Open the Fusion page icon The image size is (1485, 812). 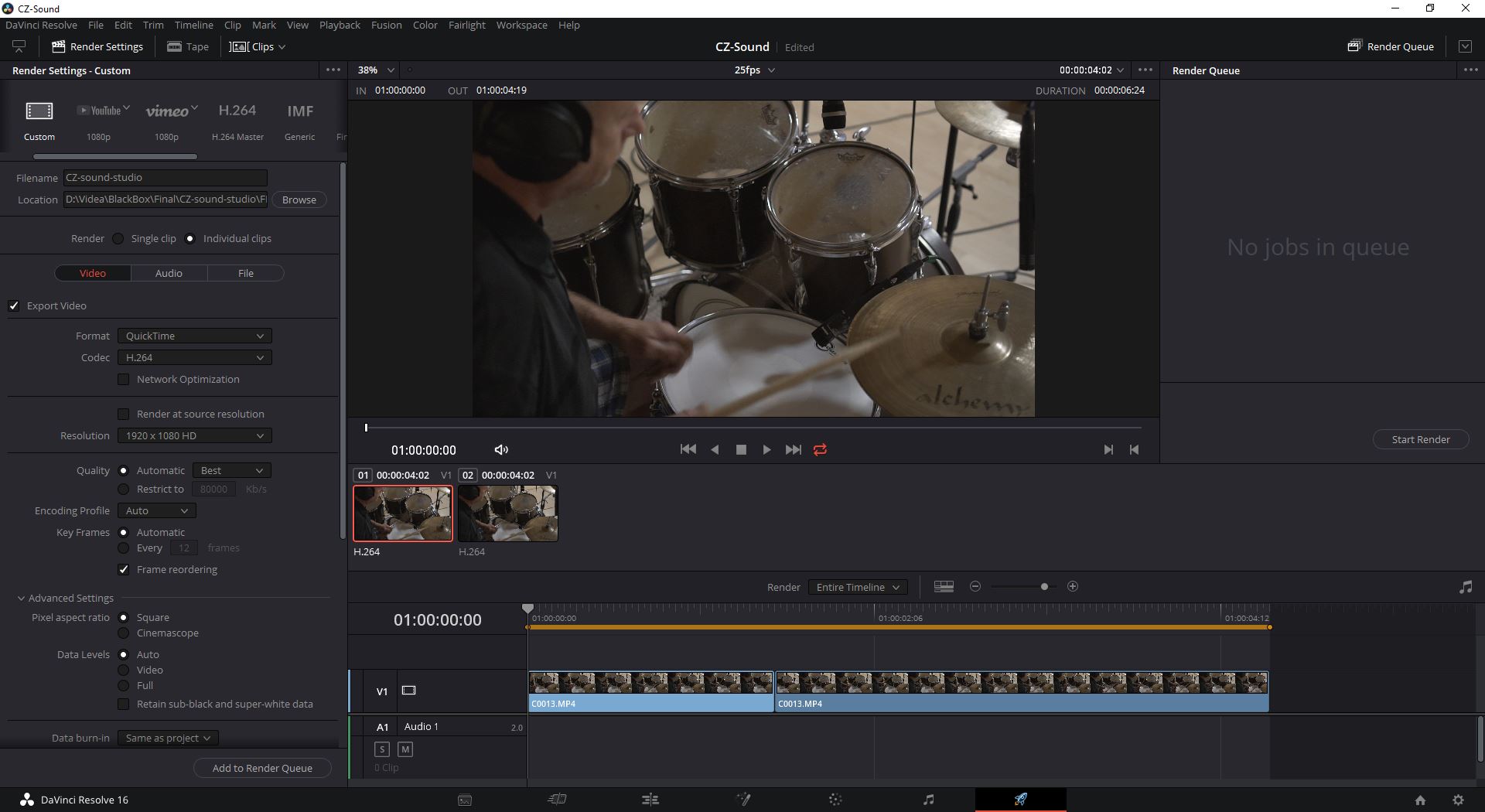point(743,800)
